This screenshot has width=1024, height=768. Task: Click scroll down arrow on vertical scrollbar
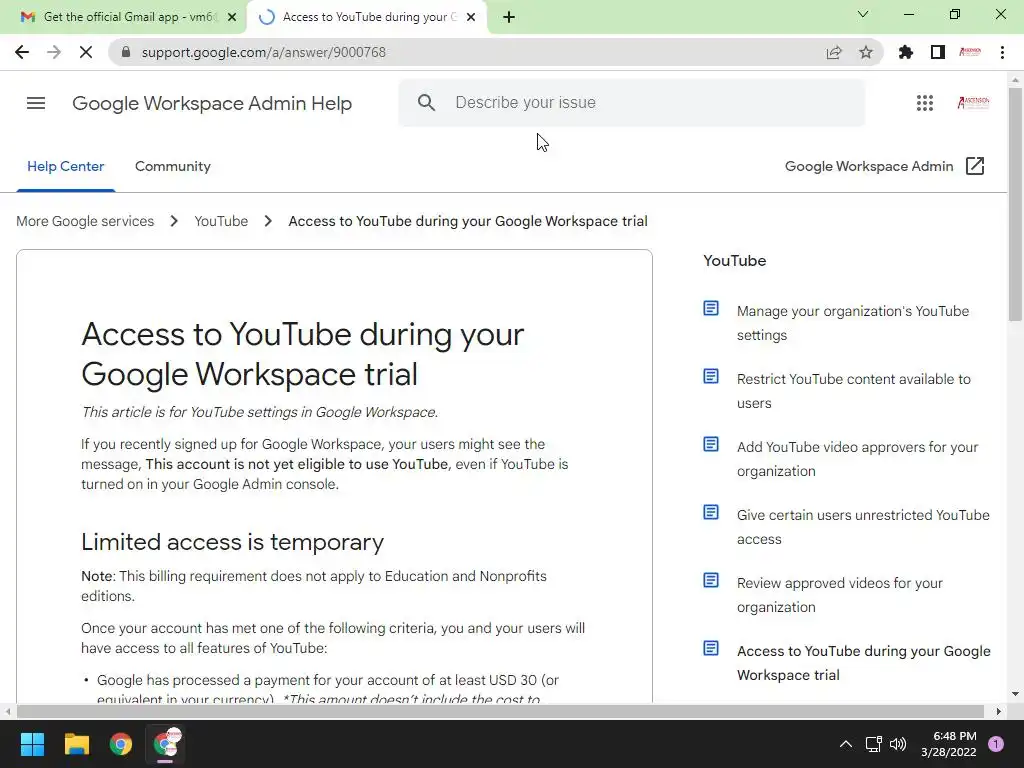coord(1015,694)
